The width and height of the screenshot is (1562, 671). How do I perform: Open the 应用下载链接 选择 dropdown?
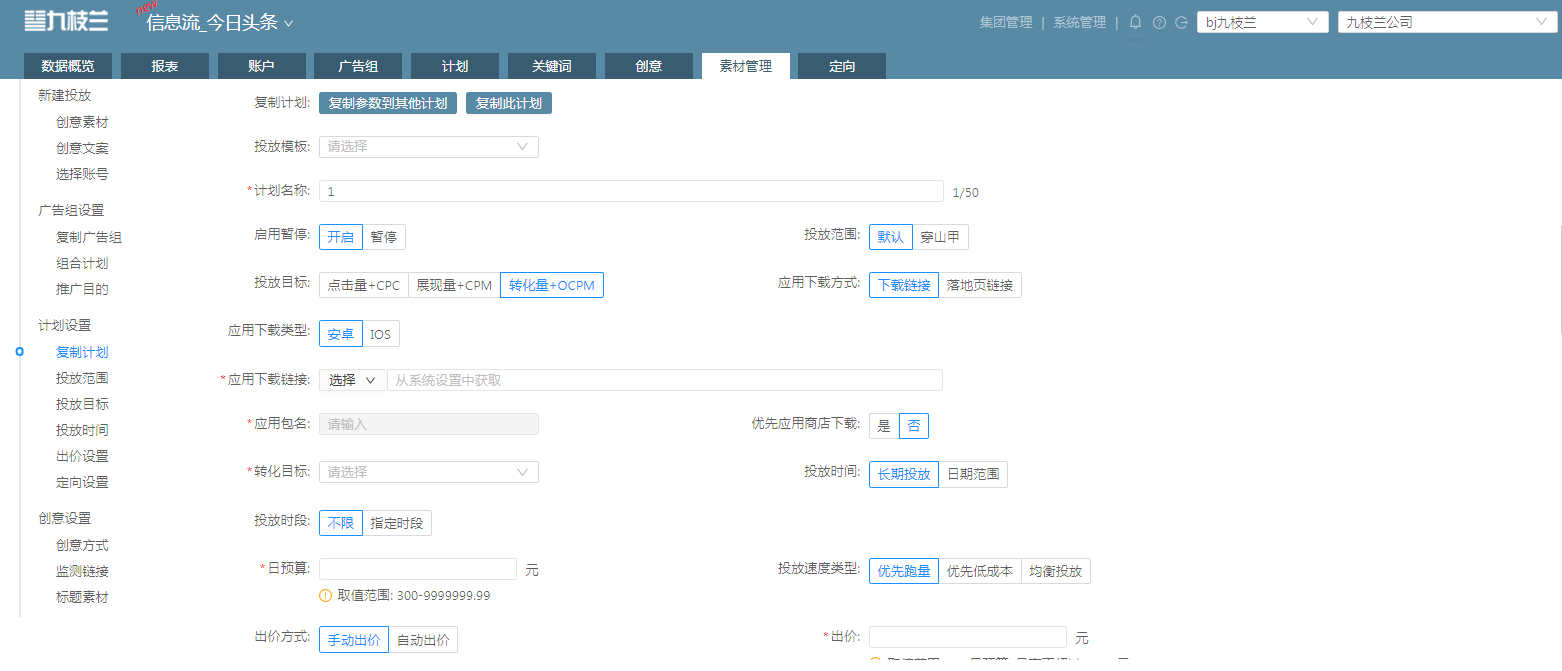pyautogui.click(x=352, y=380)
